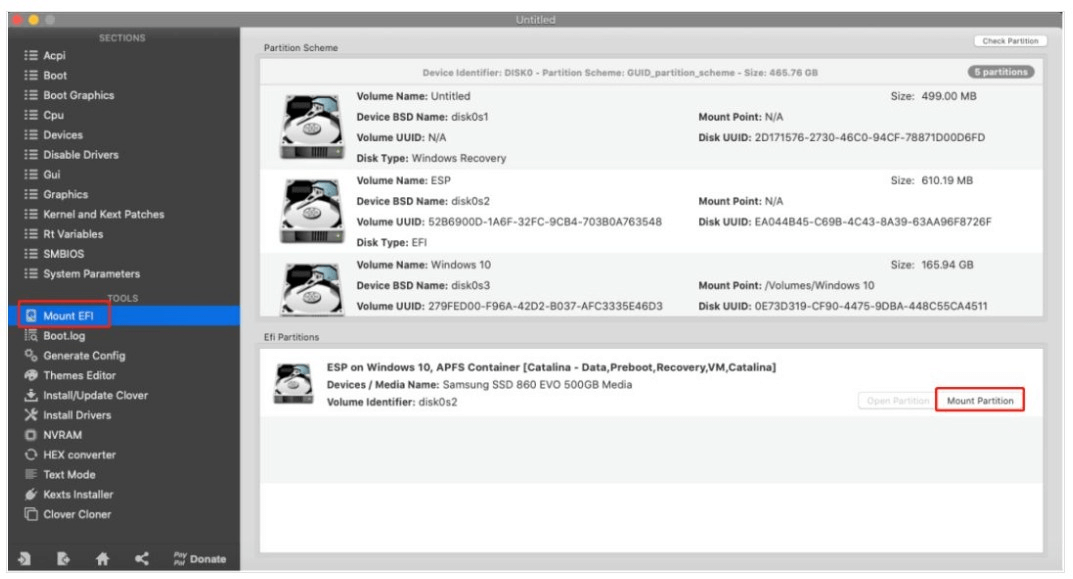This screenshot has width=1073, height=579.
Task: Select the Windows 10 volume entry
Action: (x=650, y=285)
